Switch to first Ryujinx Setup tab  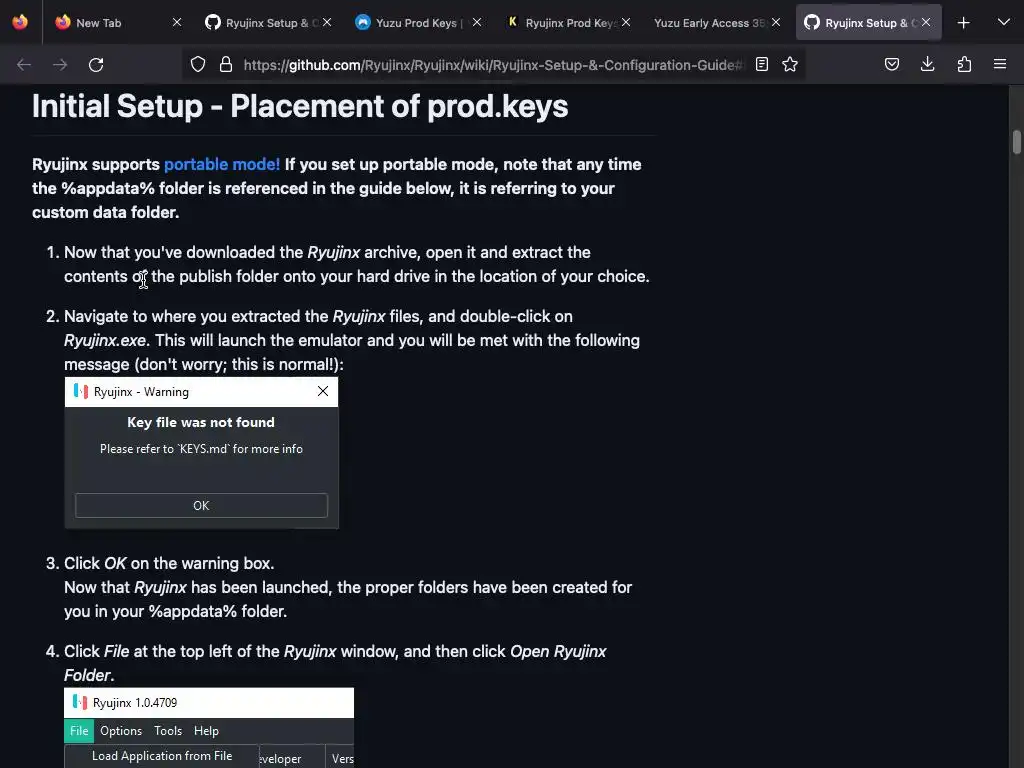268,22
